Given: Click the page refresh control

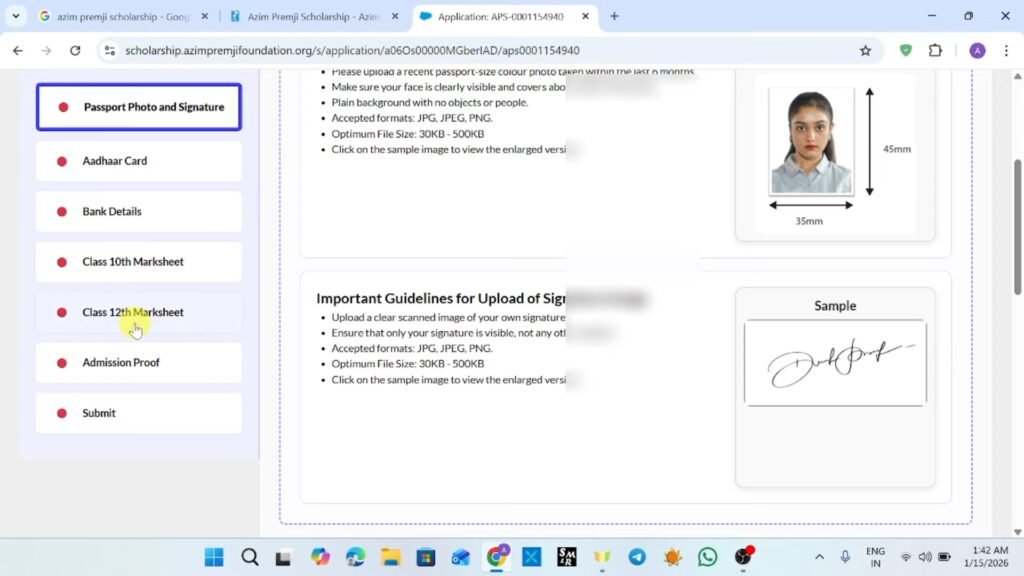Looking at the screenshot, I should coord(76,50).
